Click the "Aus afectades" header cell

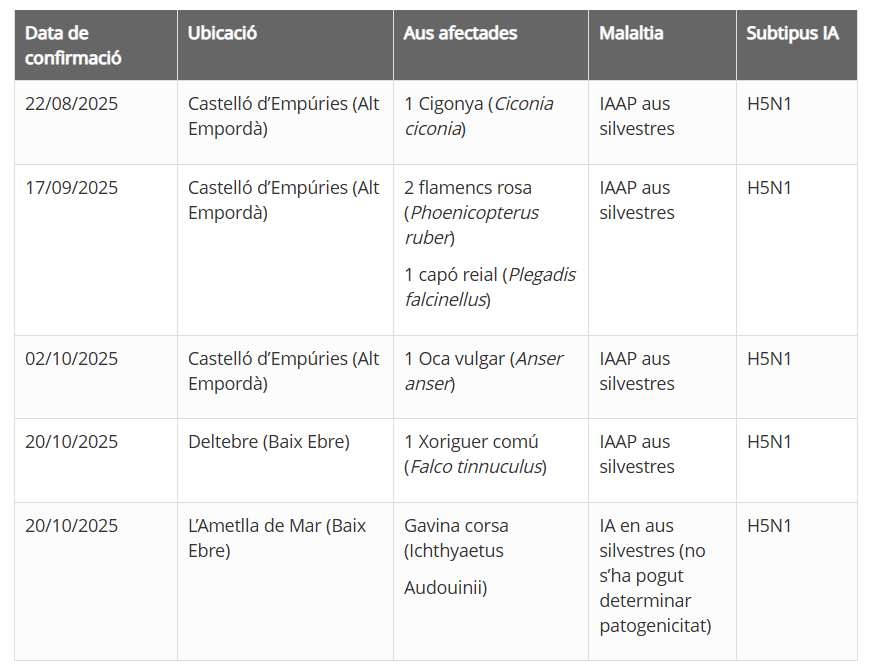click(x=460, y=33)
